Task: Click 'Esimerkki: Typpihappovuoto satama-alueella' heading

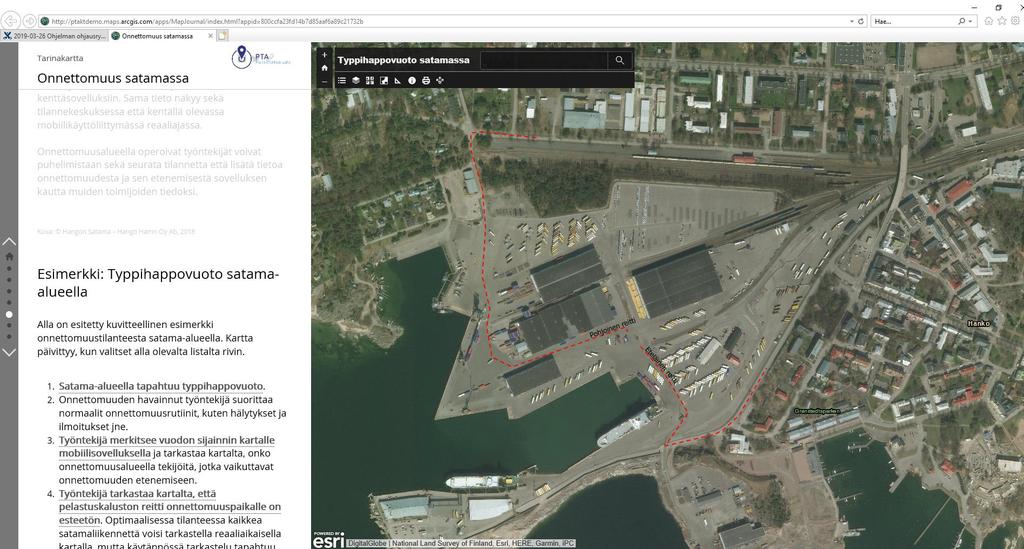Action: 158,283
